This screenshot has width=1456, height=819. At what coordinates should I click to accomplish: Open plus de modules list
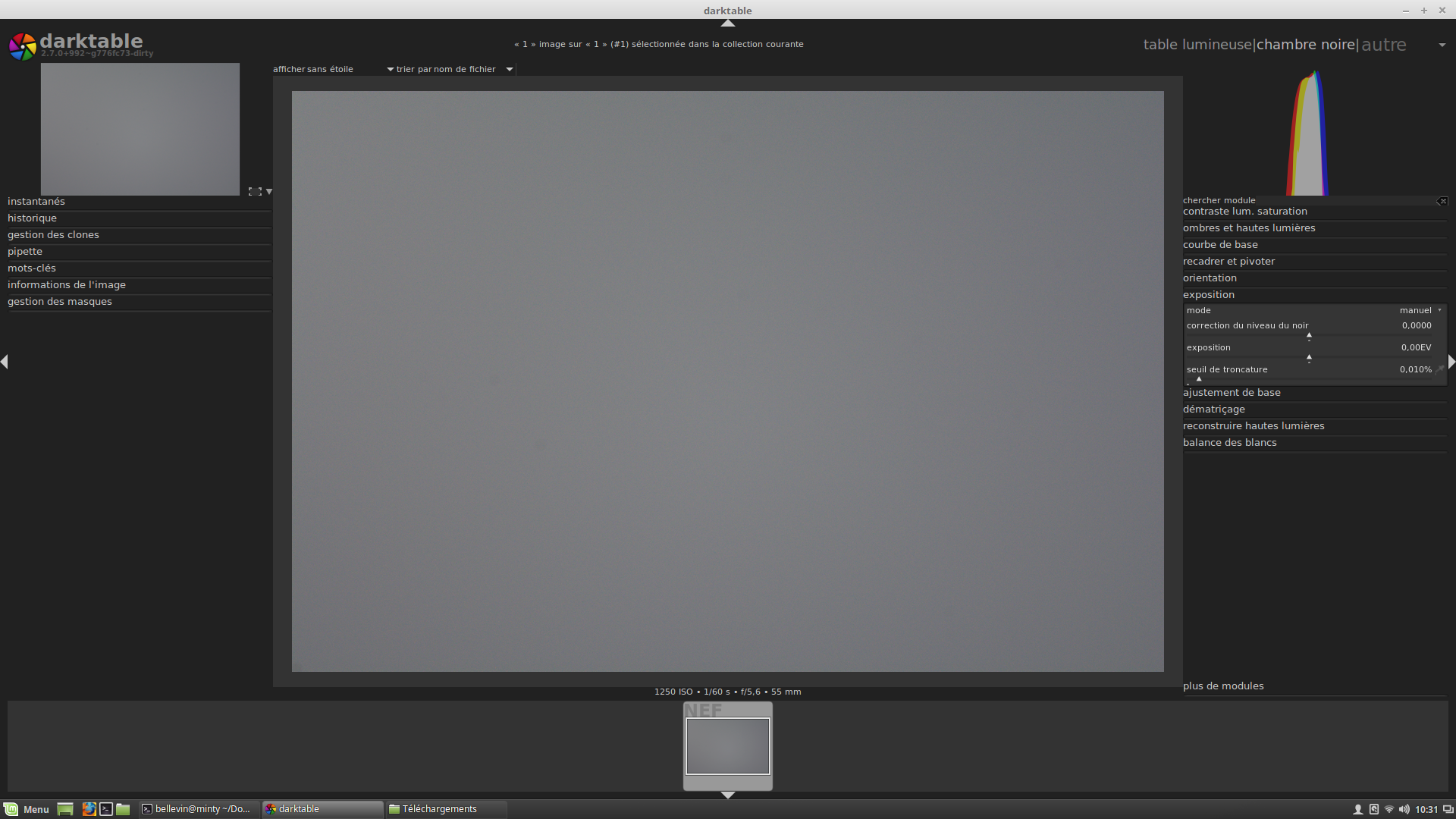(x=1315, y=686)
